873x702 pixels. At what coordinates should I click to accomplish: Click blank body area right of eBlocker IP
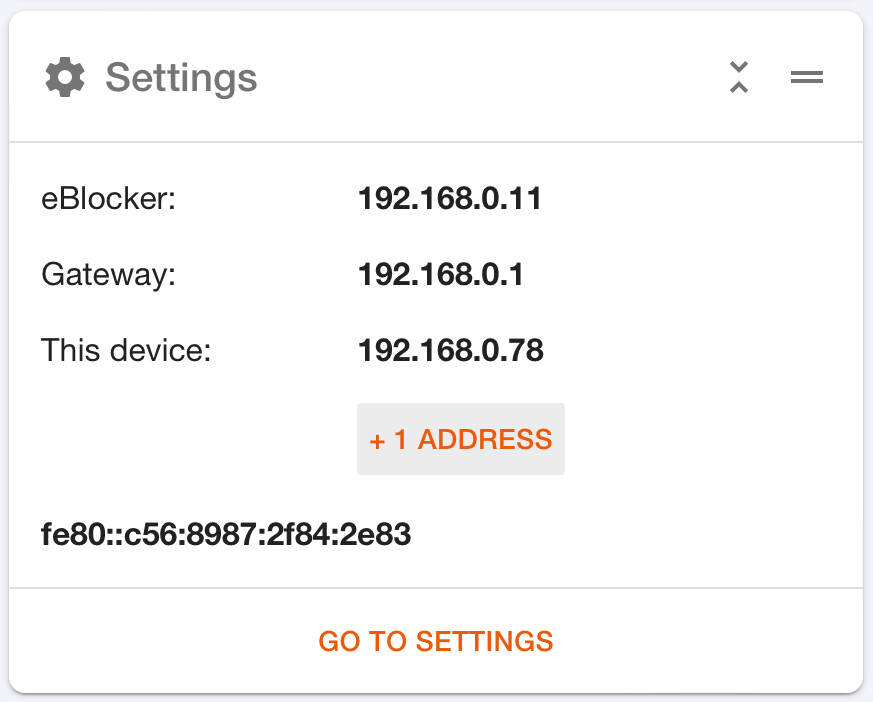pyautogui.click(x=696, y=199)
